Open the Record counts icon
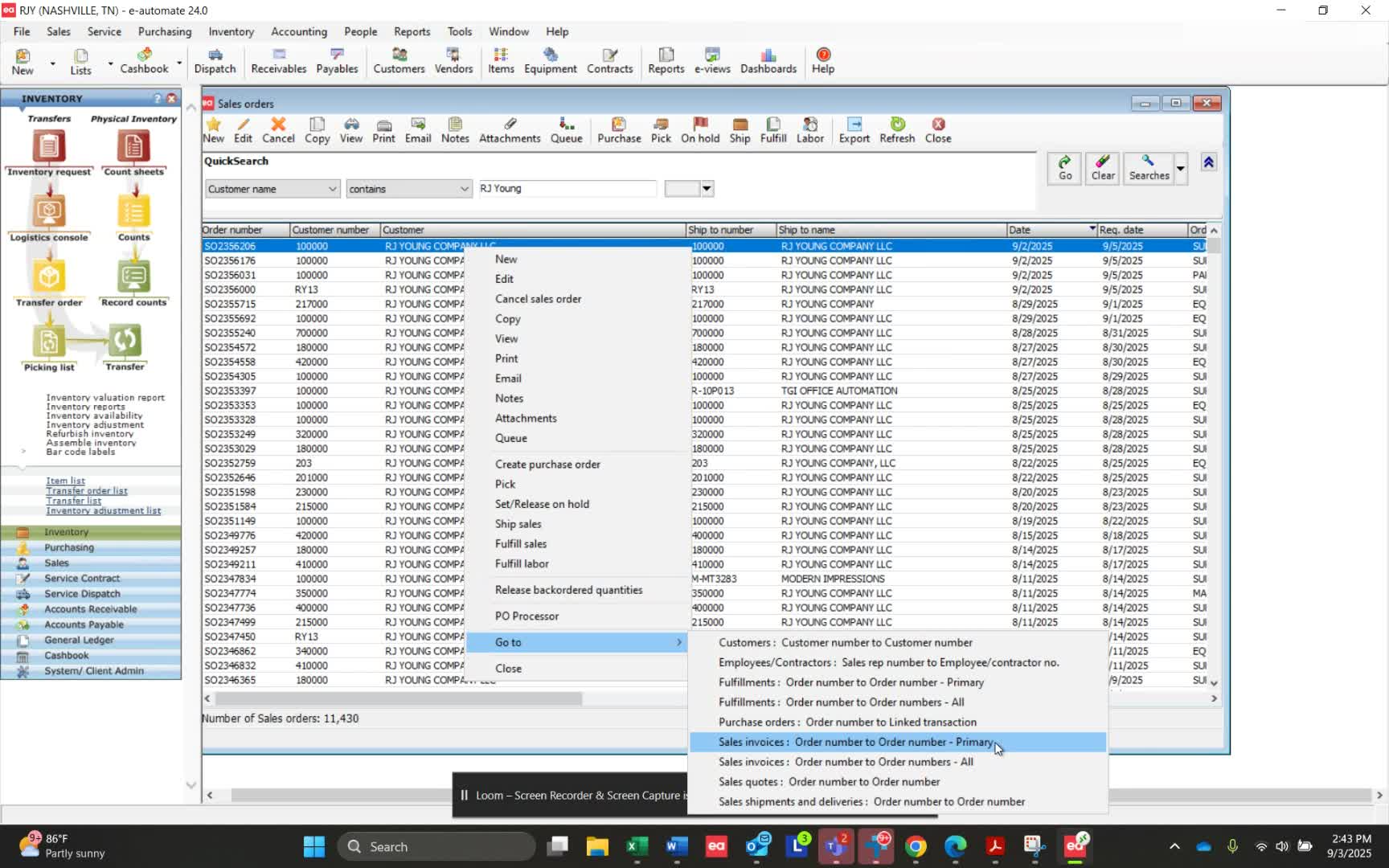The image size is (1389, 868). pyautogui.click(x=133, y=284)
